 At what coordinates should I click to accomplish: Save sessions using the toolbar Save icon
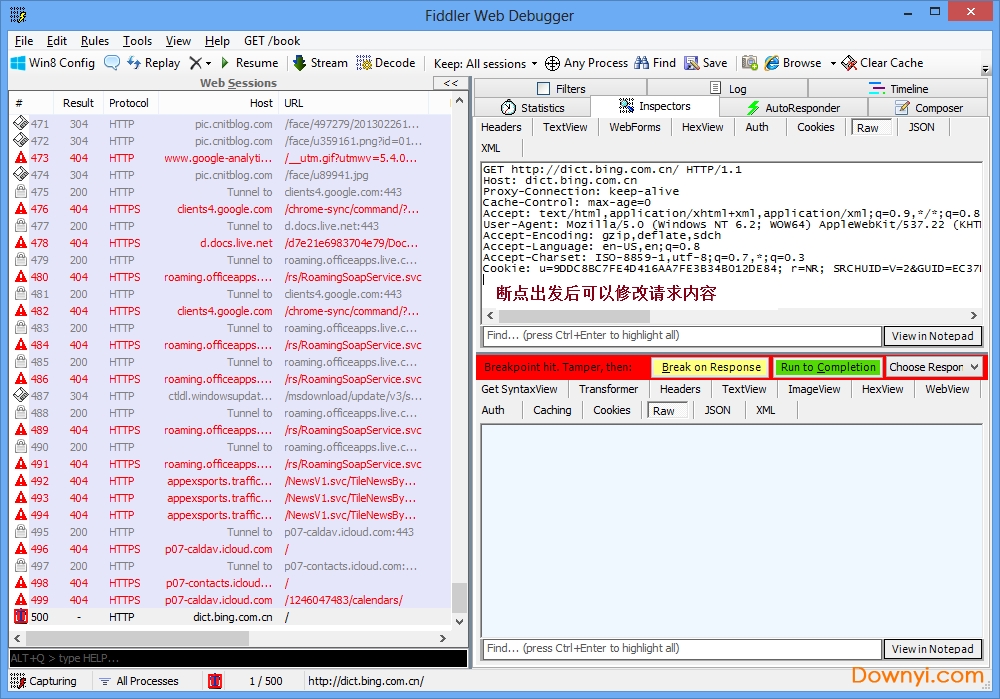[705, 63]
